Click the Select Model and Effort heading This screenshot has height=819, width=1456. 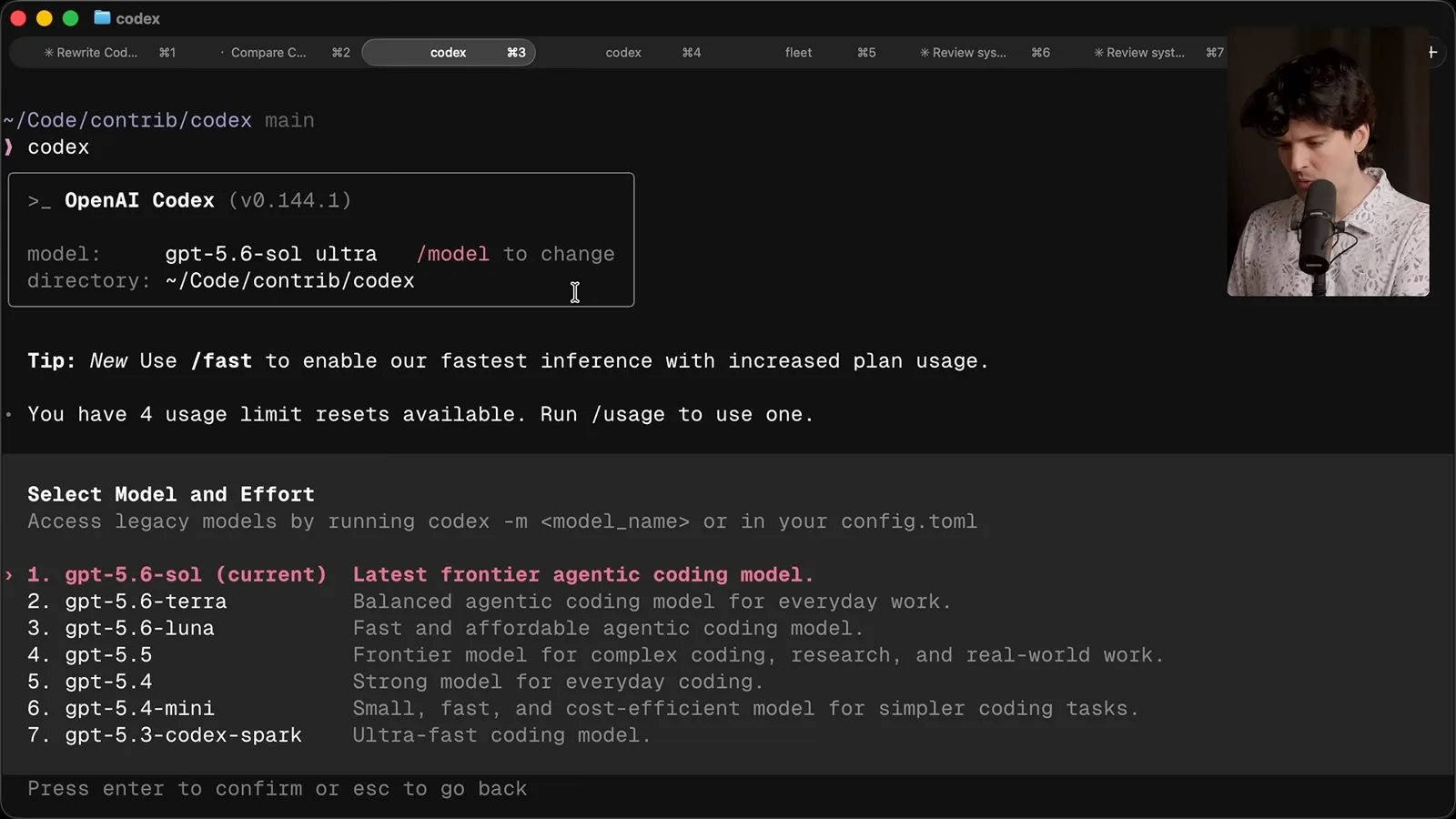(171, 494)
